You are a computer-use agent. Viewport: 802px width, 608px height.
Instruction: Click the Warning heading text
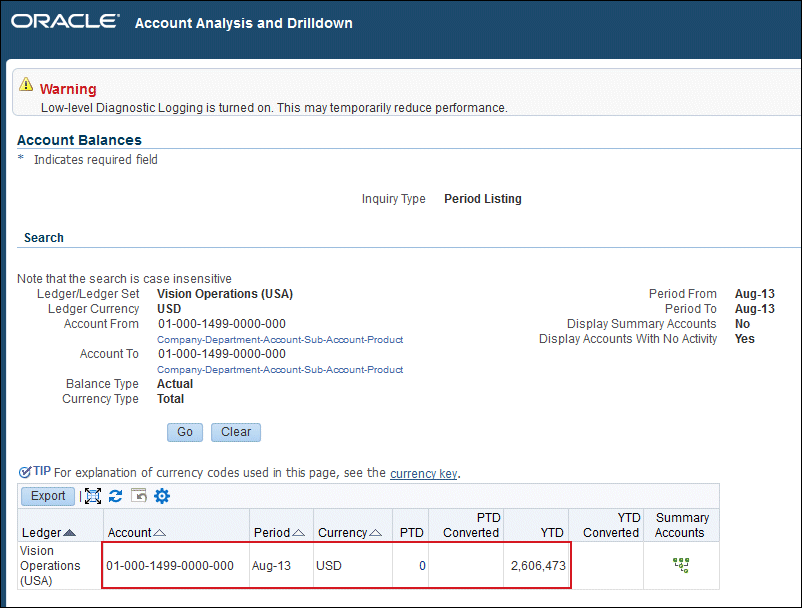(68, 89)
